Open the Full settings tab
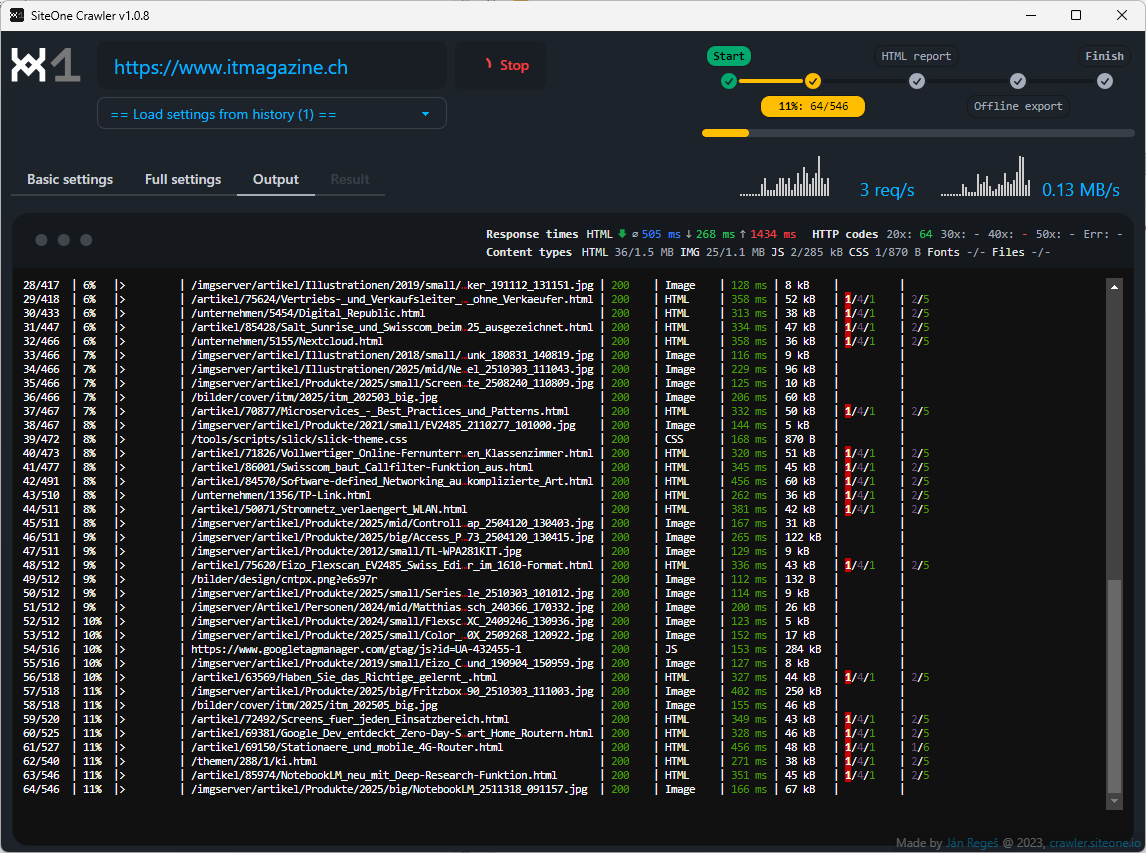Viewport: 1146px width, 853px height. point(183,180)
